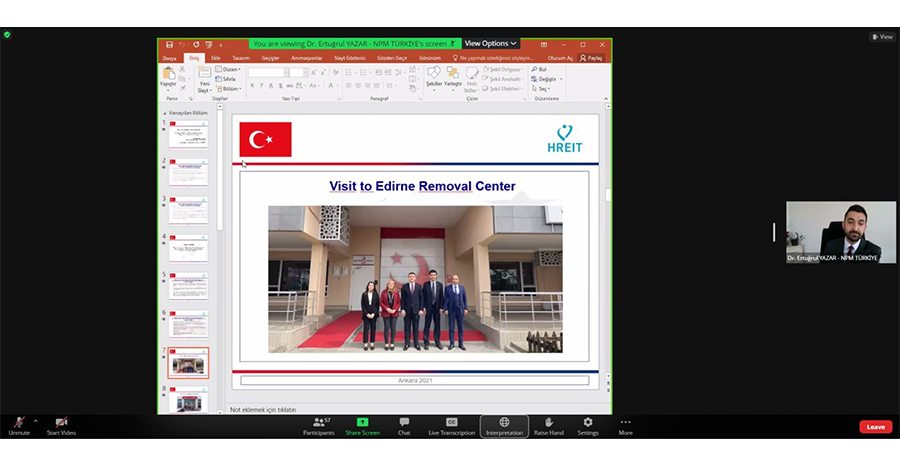Image resolution: width=900 pixels, height=450 pixels.
Task: Click 'Not eklemek için tıklatın' notes area
Action: point(263,410)
